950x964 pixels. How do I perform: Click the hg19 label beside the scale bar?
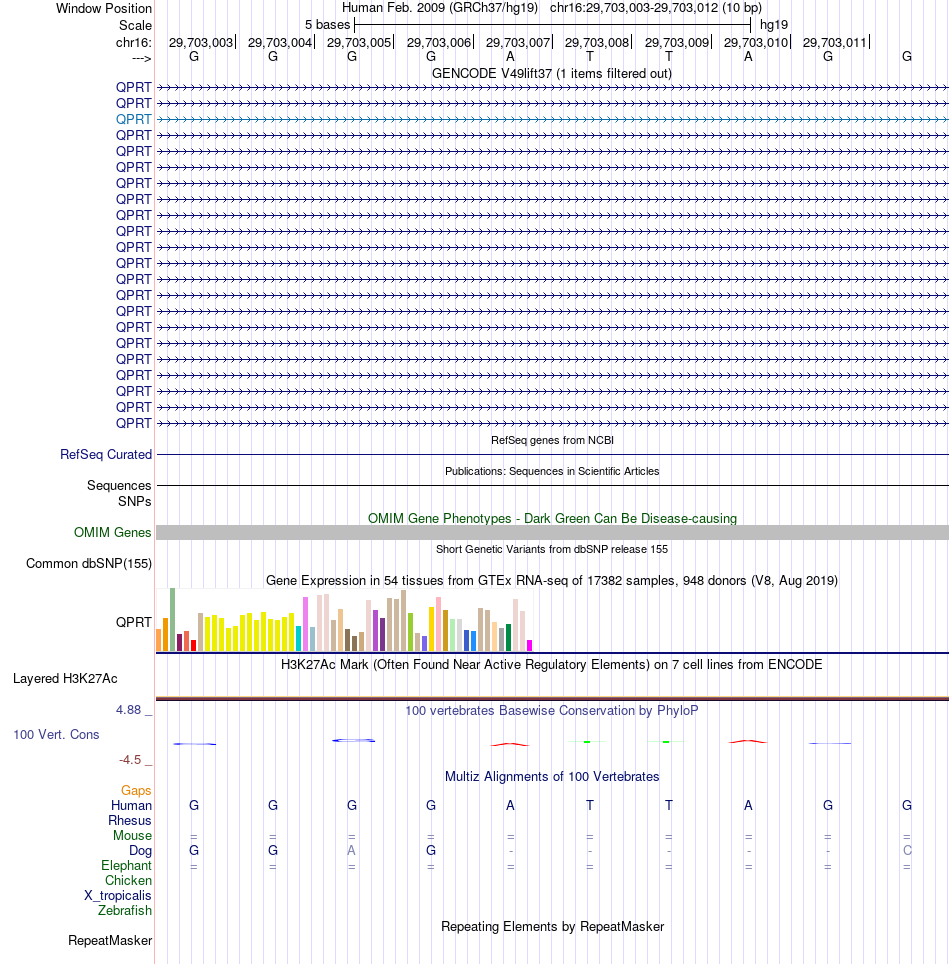tap(774, 25)
